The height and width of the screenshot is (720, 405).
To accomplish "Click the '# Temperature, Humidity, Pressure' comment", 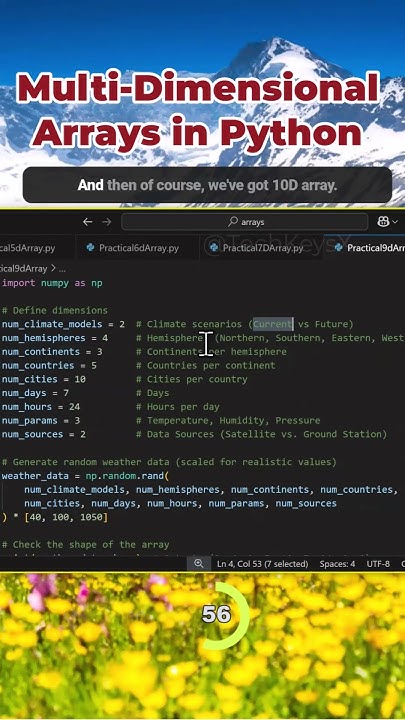I will pyautogui.click(x=228, y=421).
